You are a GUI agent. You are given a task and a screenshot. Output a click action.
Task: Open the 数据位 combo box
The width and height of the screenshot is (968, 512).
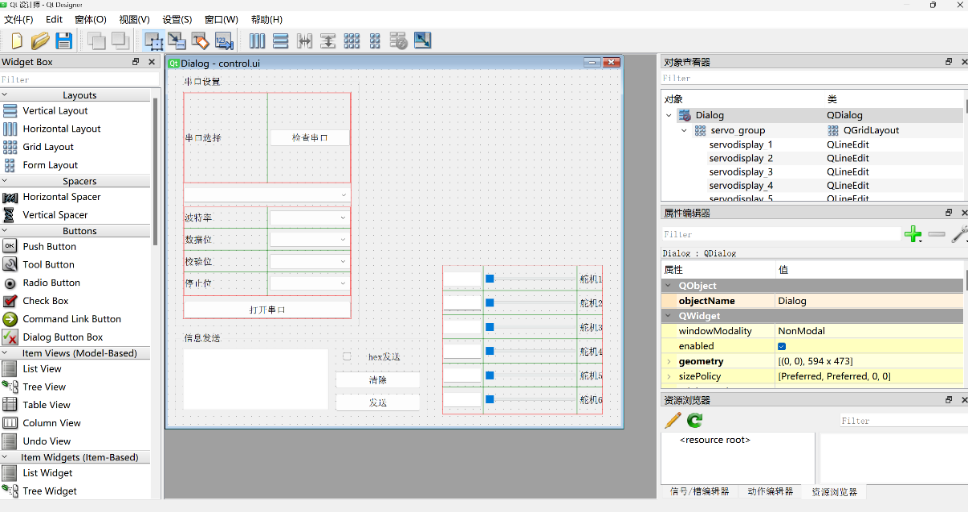(309, 240)
